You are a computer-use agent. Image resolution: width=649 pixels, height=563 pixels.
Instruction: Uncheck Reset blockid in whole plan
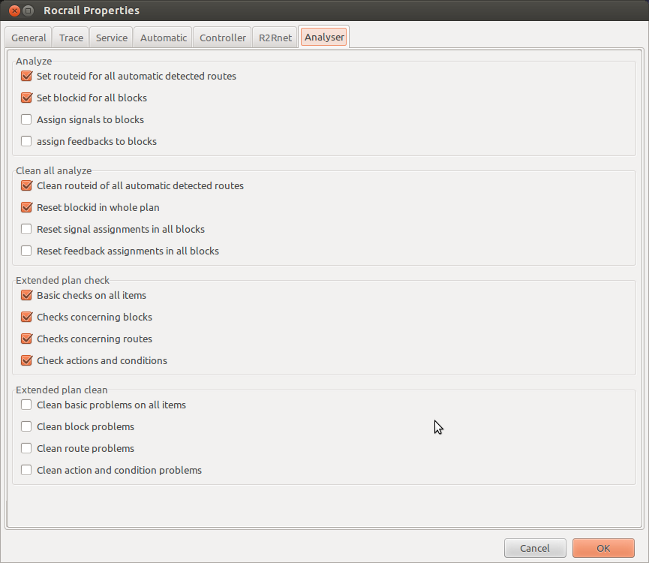click(27, 208)
